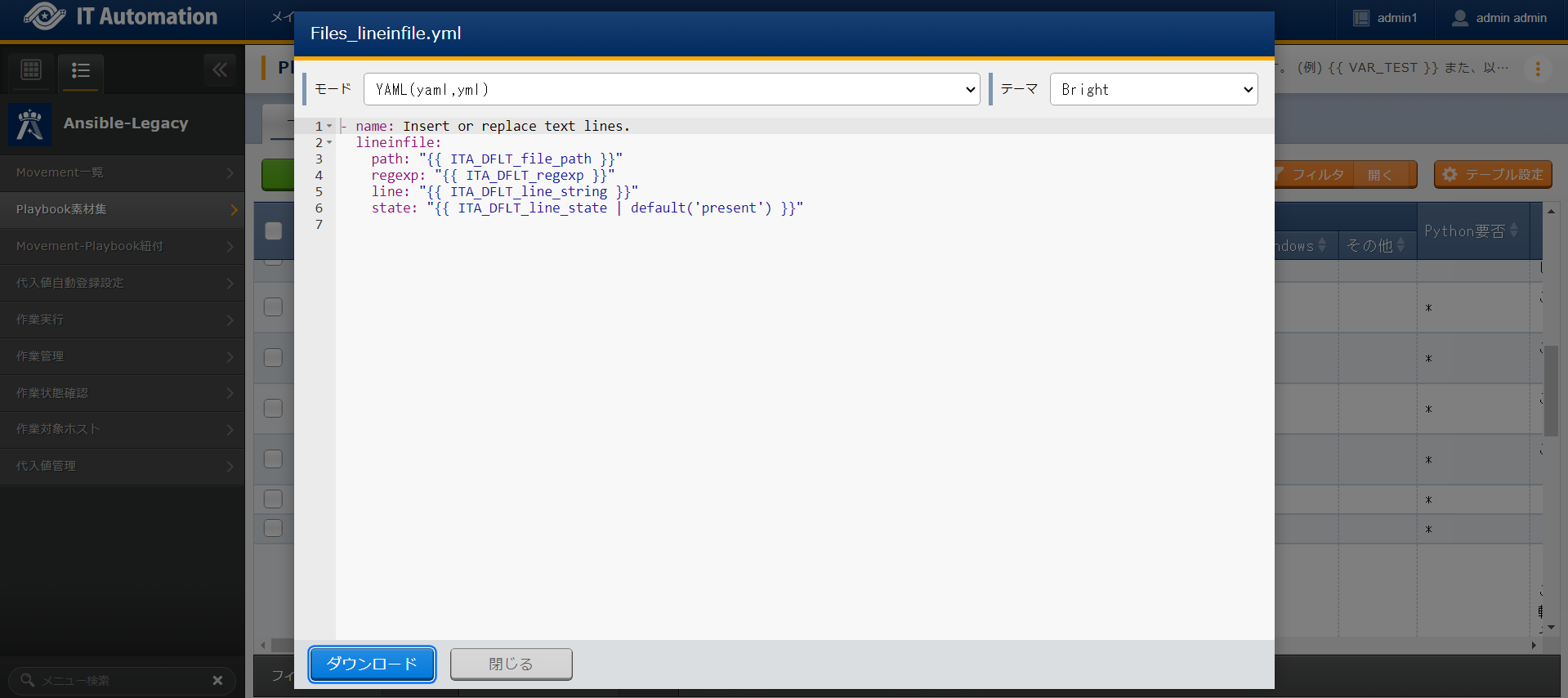This screenshot has height=698, width=1568.
Task: Tick the sixth table row checkbox
Action: click(x=274, y=499)
